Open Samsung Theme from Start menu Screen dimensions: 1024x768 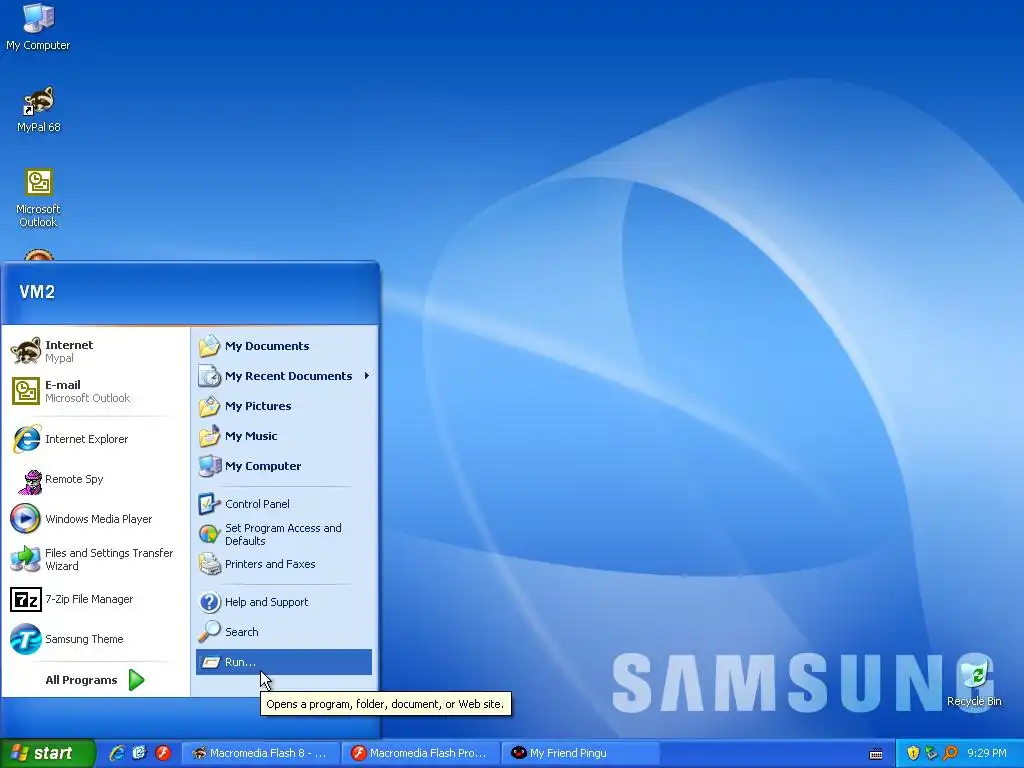pyautogui.click(x=95, y=639)
